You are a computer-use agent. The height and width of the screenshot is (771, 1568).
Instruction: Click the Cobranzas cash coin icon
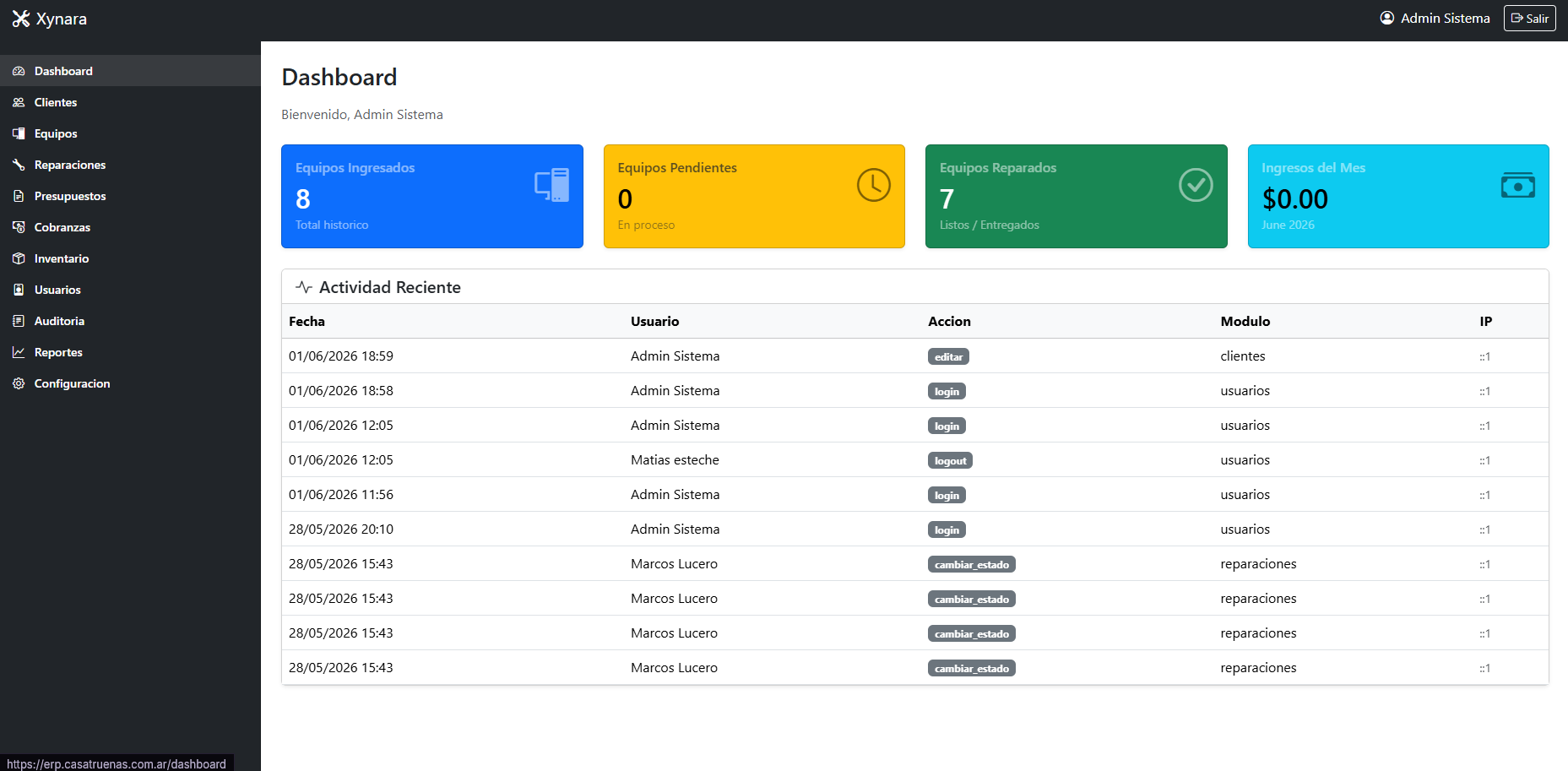point(19,227)
